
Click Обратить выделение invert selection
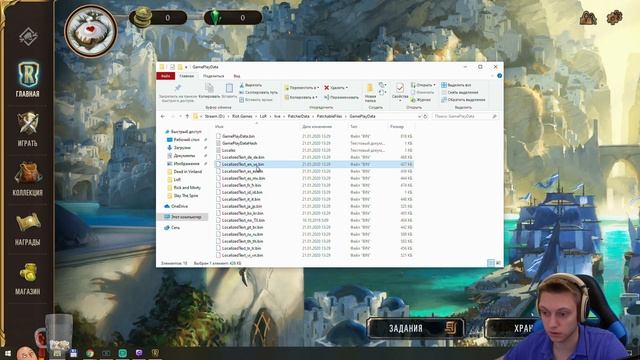tap(463, 100)
